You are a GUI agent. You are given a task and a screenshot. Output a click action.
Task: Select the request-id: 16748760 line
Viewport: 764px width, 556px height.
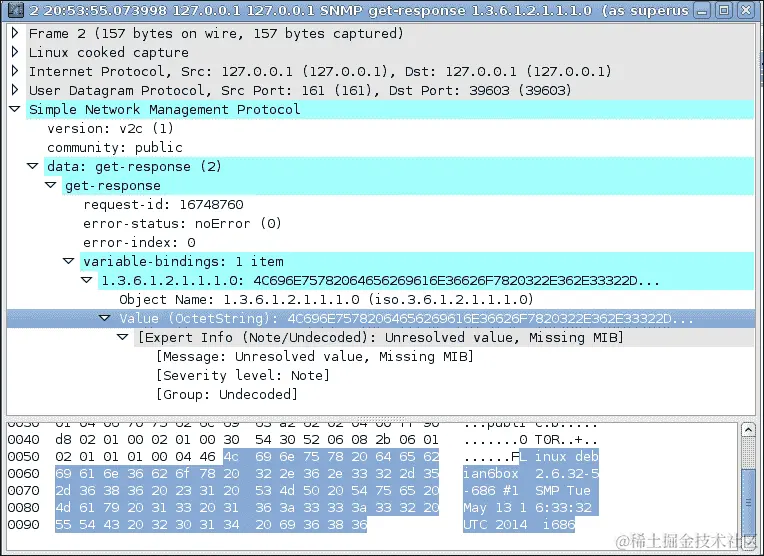click(163, 204)
